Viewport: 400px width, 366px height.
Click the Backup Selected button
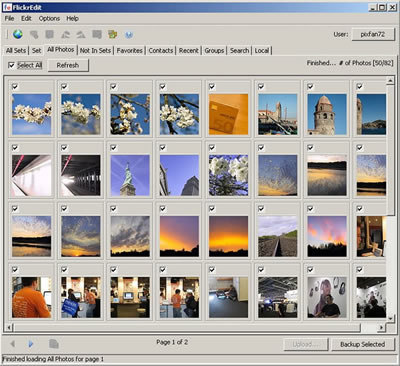pos(363,344)
